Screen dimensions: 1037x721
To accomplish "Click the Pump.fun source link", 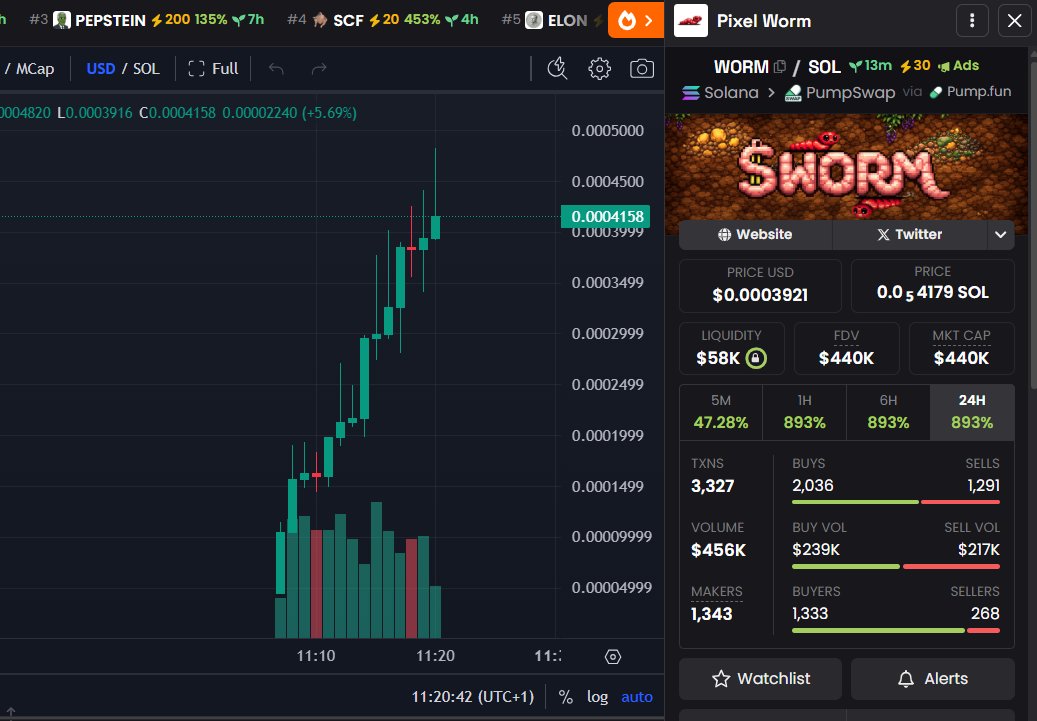I will 970,92.
